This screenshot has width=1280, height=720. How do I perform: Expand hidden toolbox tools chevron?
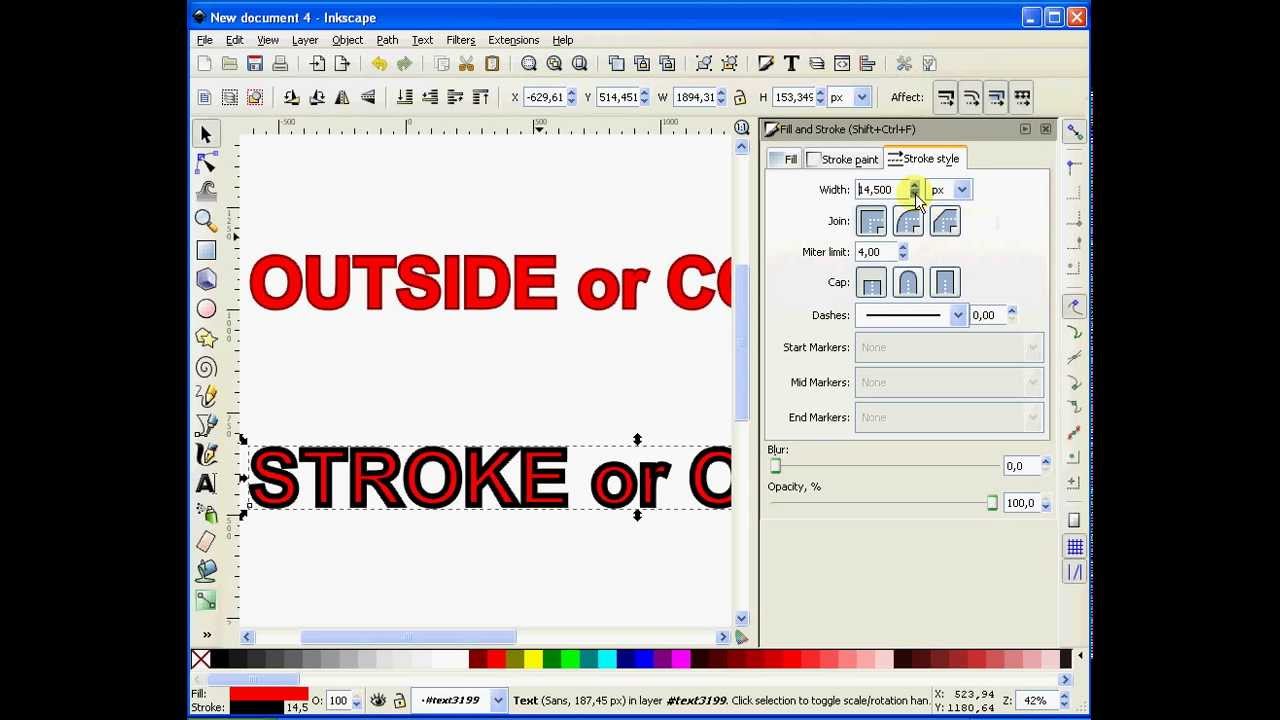coord(206,635)
